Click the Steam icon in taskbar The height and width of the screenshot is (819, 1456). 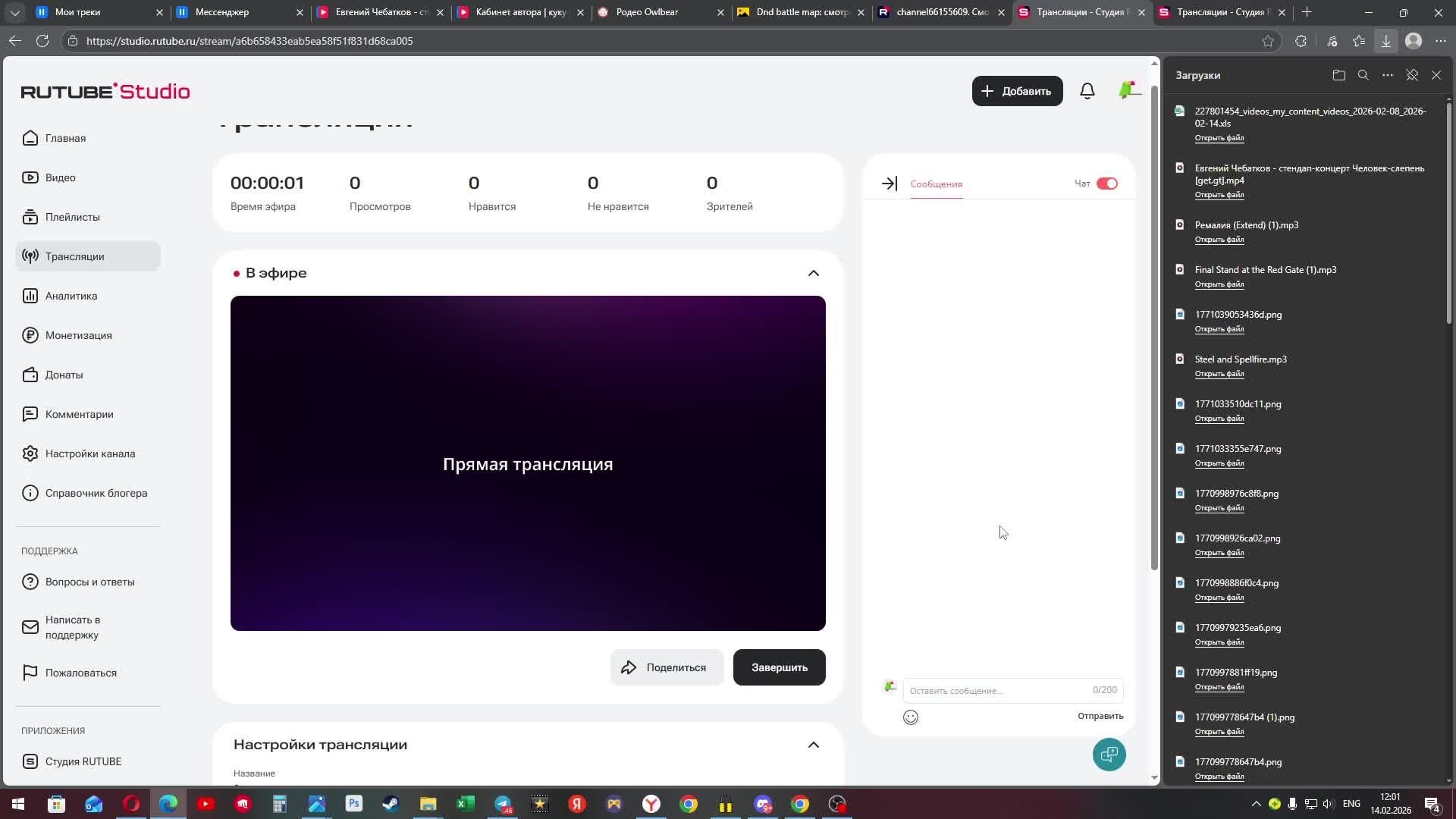(391, 804)
